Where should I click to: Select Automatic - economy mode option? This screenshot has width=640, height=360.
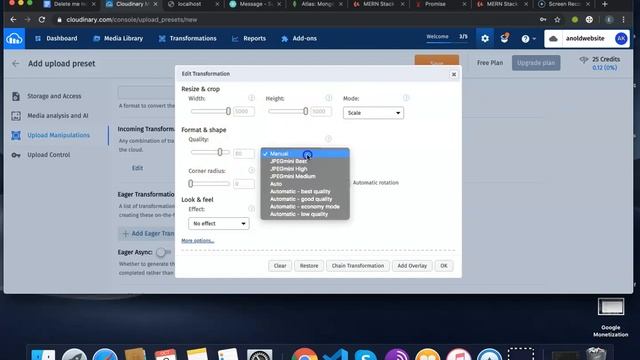pyautogui.click(x=305, y=207)
